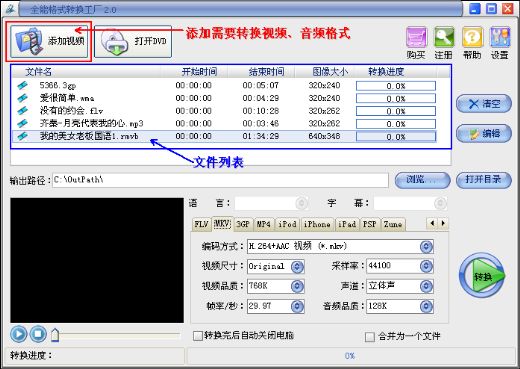This screenshot has height=369, width=520.
Task: Select file row 没有的约会.flv
Action: [x=224, y=111]
